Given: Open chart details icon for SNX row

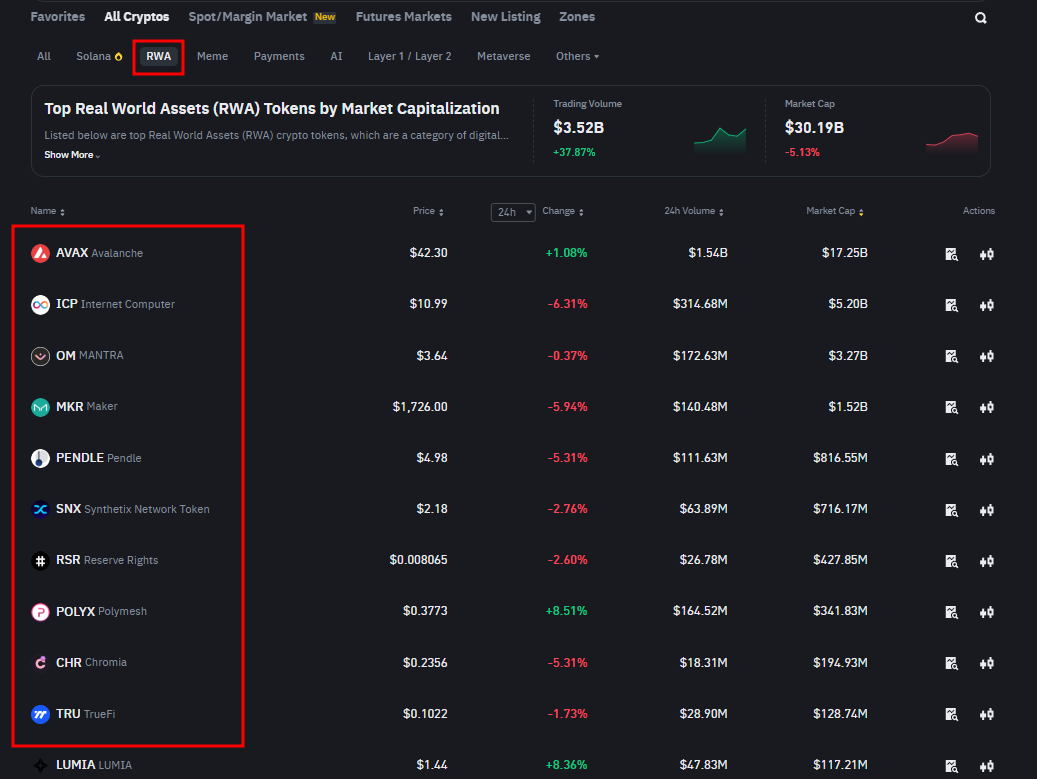Looking at the screenshot, I should pos(951,510).
